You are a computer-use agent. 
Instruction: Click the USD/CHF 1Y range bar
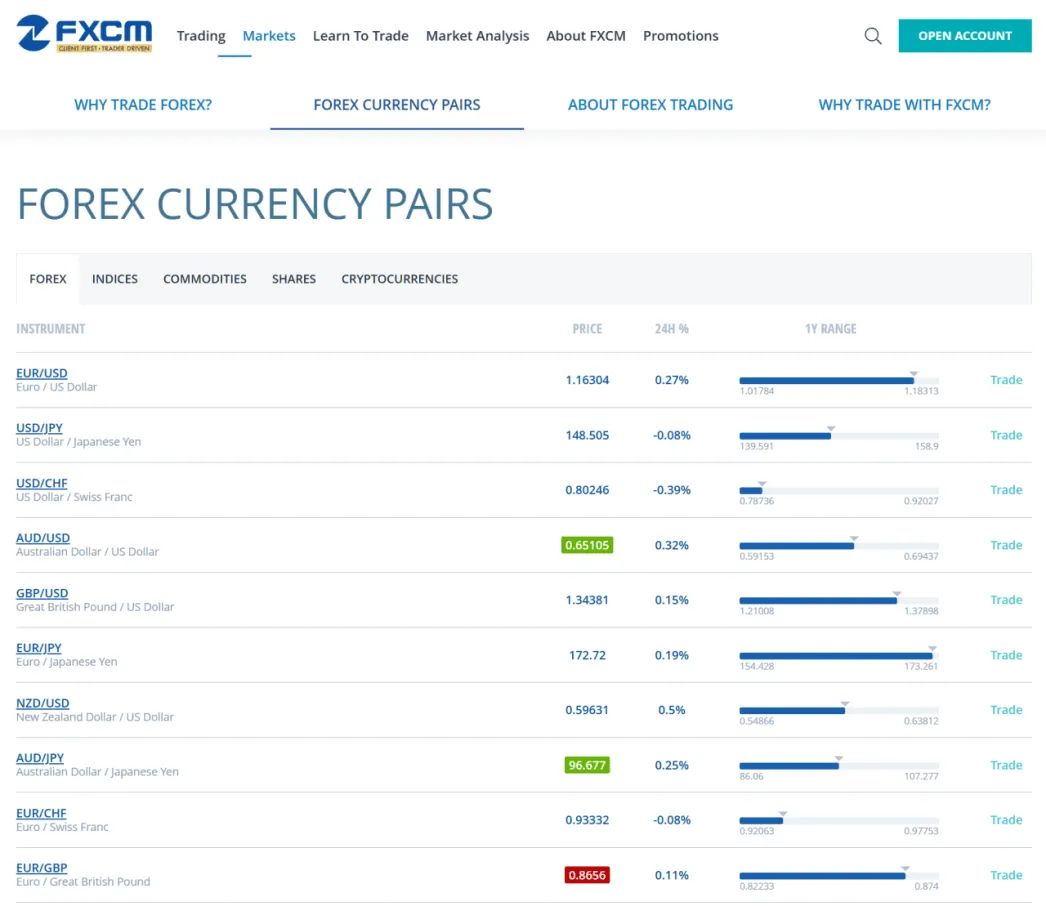[x=839, y=490]
